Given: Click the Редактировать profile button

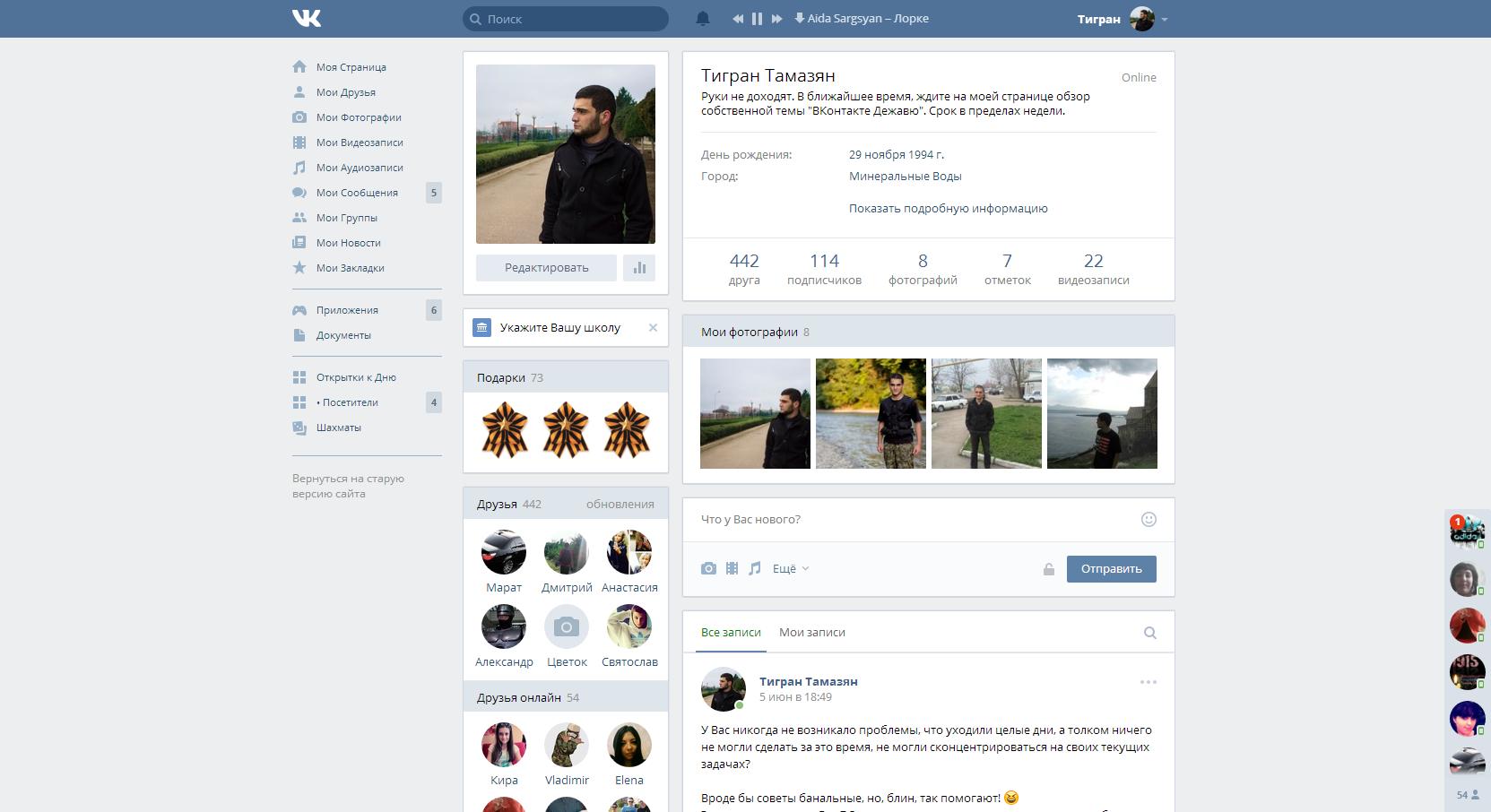Looking at the screenshot, I should (546, 267).
